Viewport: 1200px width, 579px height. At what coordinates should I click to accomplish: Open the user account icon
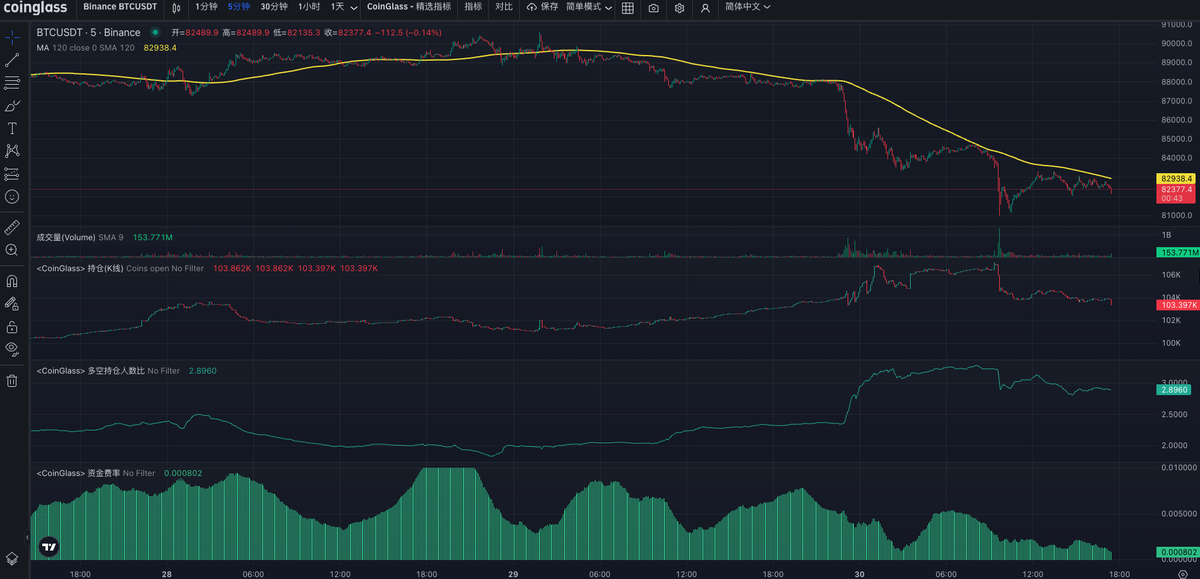705,7
